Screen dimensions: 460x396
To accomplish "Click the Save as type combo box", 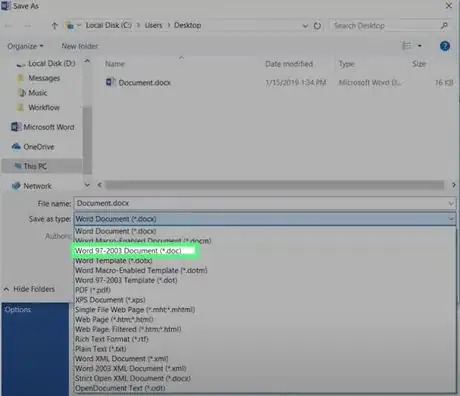I will pyautogui.click(x=265, y=219).
